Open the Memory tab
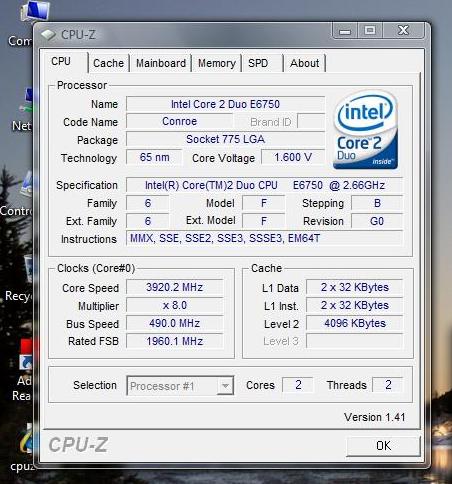452x484 pixels. point(217,63)
